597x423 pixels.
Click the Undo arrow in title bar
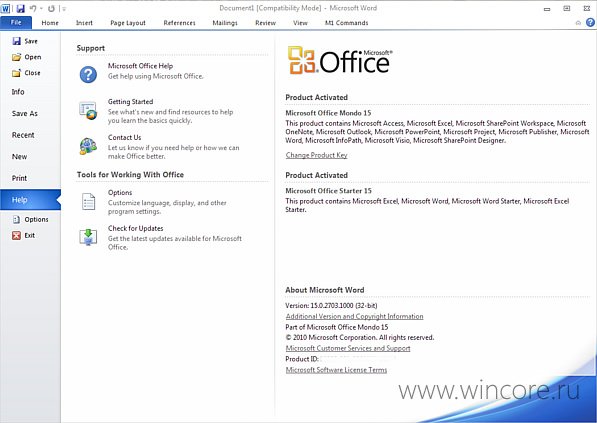point(33,8)
